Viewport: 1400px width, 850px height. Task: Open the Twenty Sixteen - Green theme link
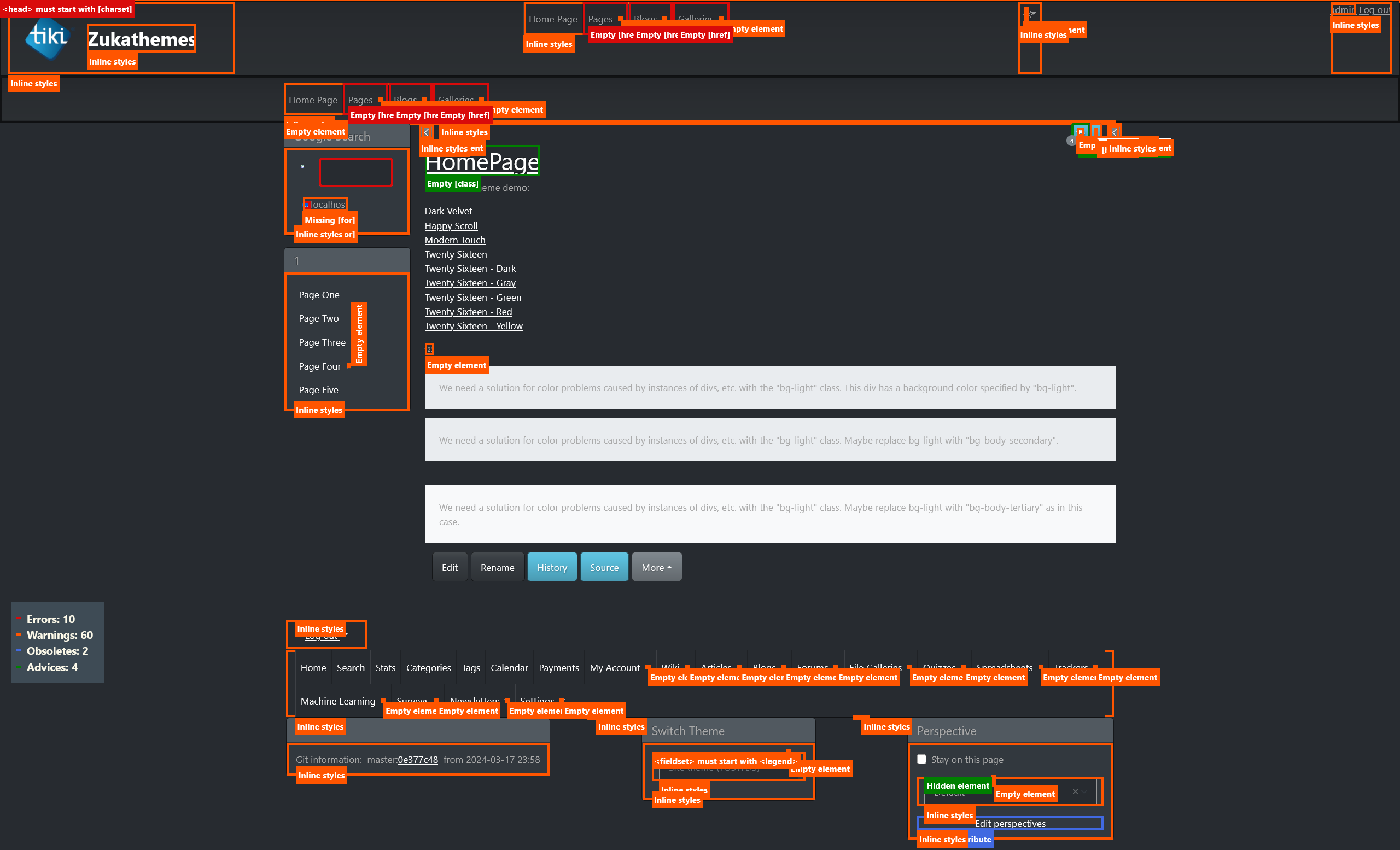(x=472, y=297)
